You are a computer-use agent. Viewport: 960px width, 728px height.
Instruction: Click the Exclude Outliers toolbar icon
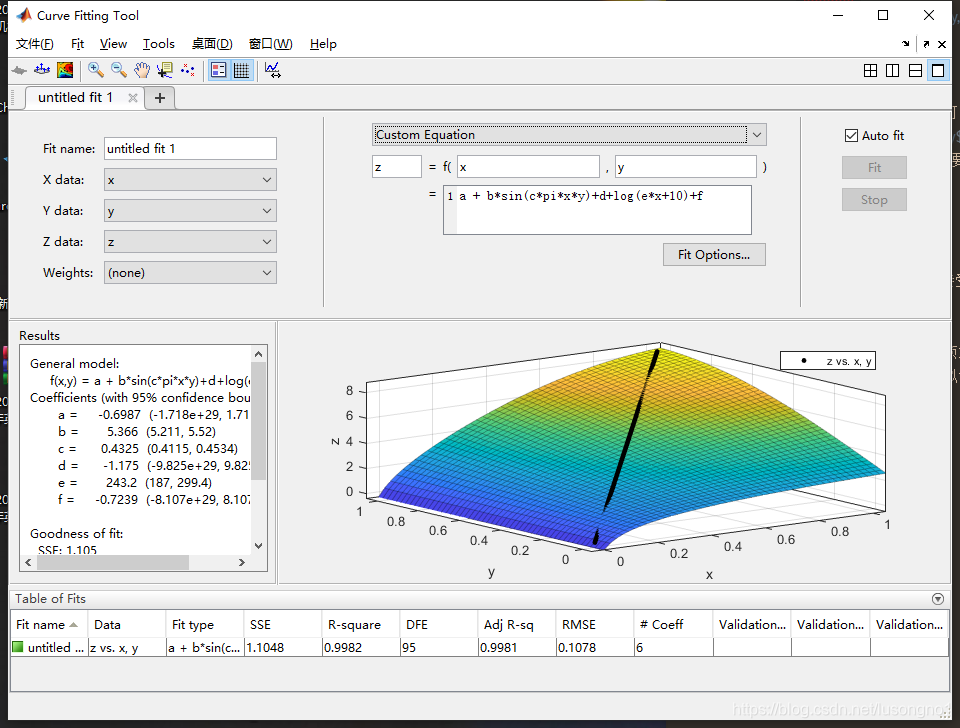[x=188, y=70]
